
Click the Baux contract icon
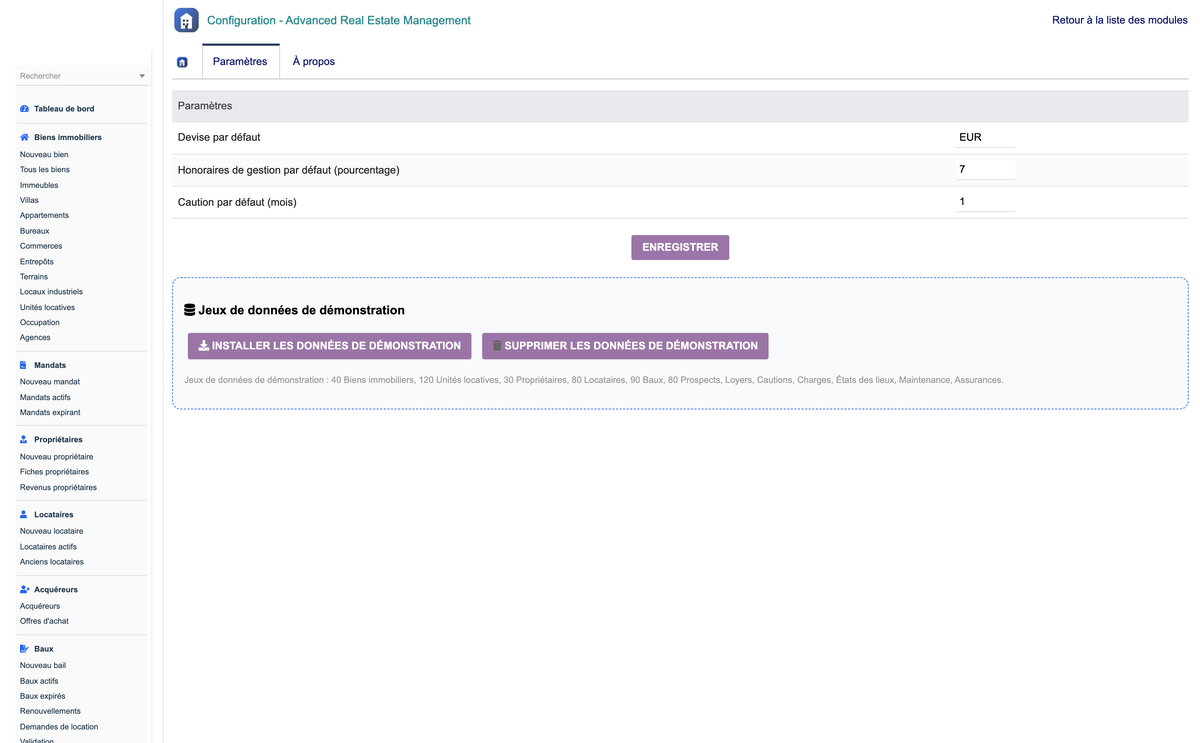coord(24,648)
